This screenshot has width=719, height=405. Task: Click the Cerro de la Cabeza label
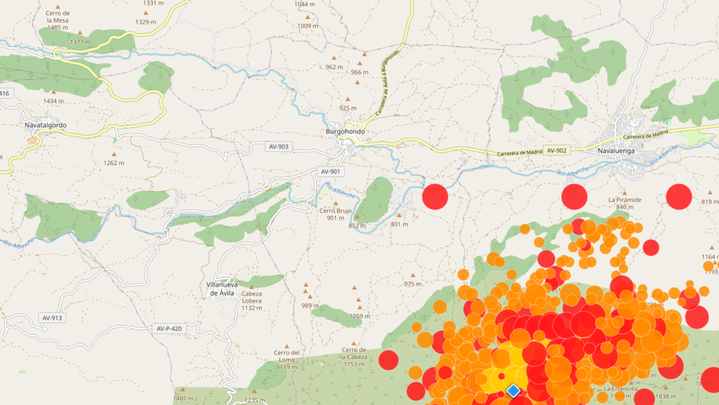click(x=354, y=357)
